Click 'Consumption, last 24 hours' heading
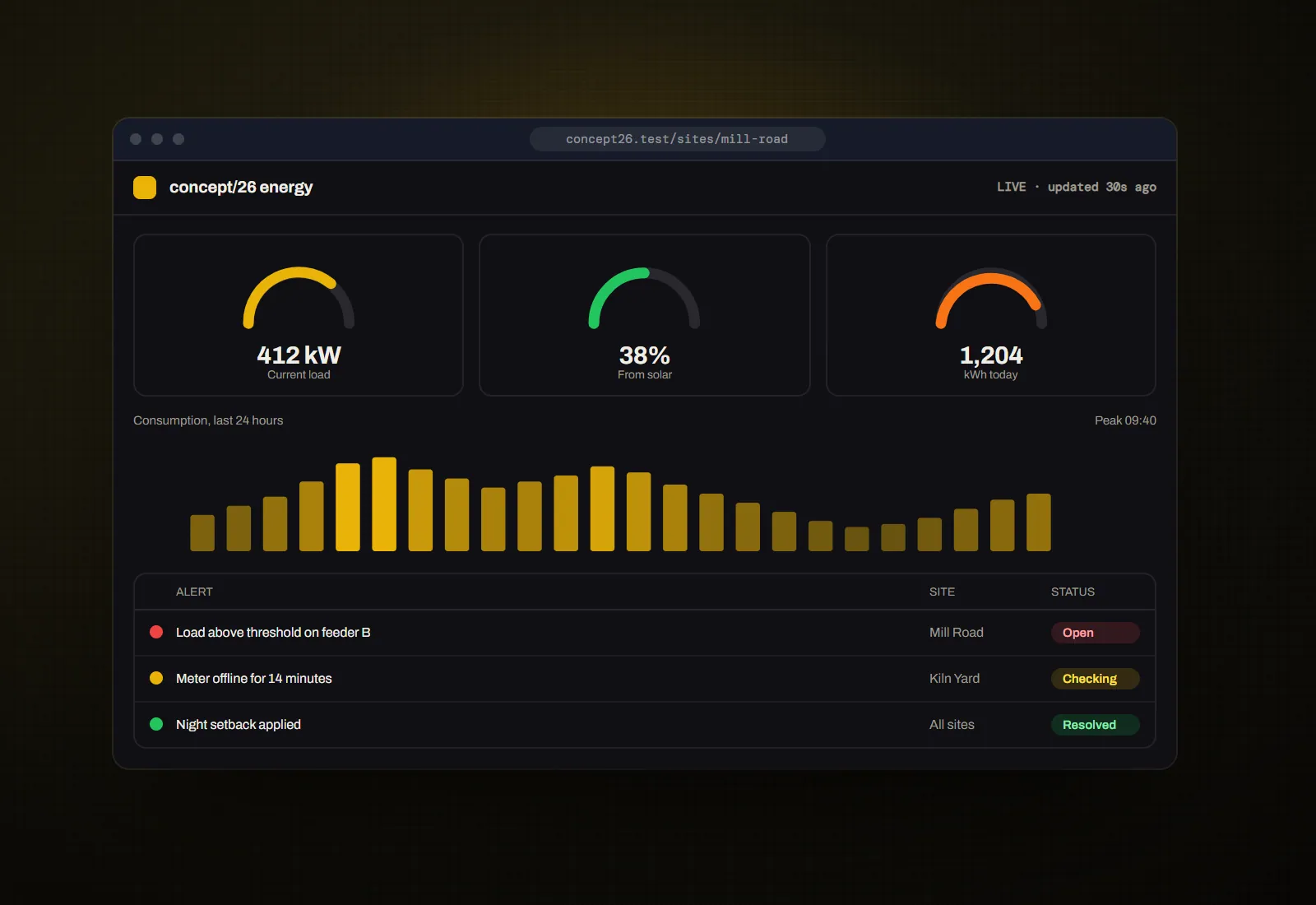1316x905 pixels. click(208, 420)
